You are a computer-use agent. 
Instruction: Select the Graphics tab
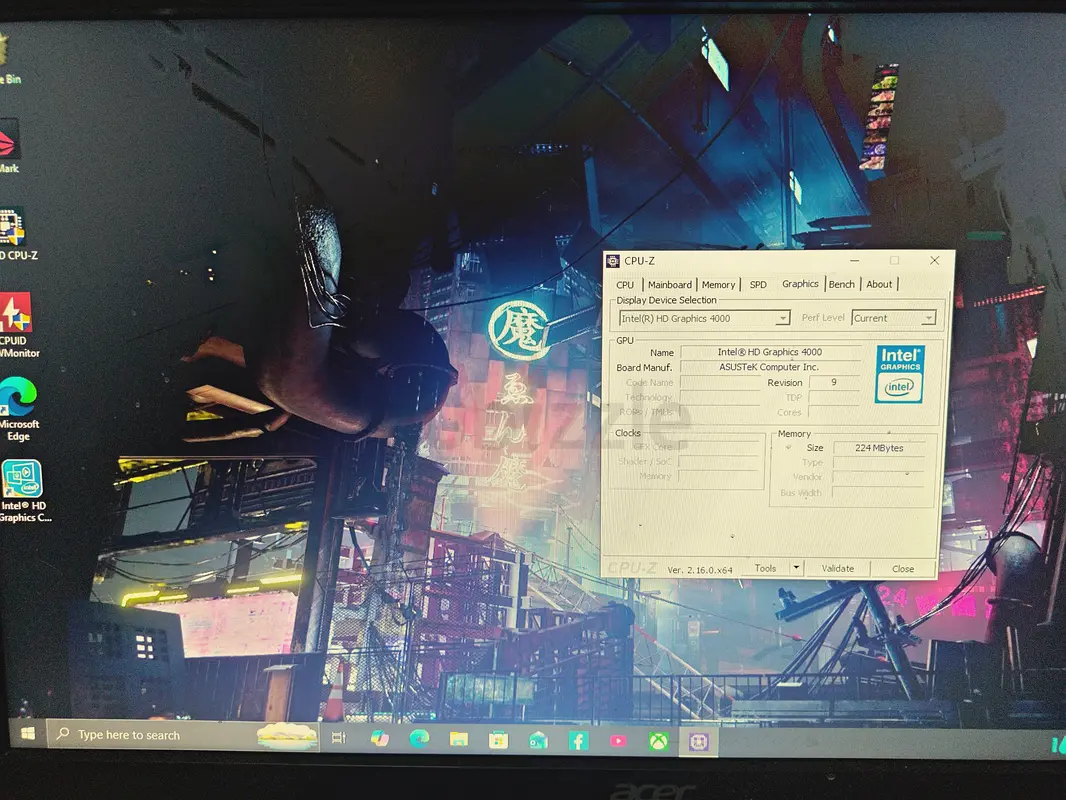800,283
